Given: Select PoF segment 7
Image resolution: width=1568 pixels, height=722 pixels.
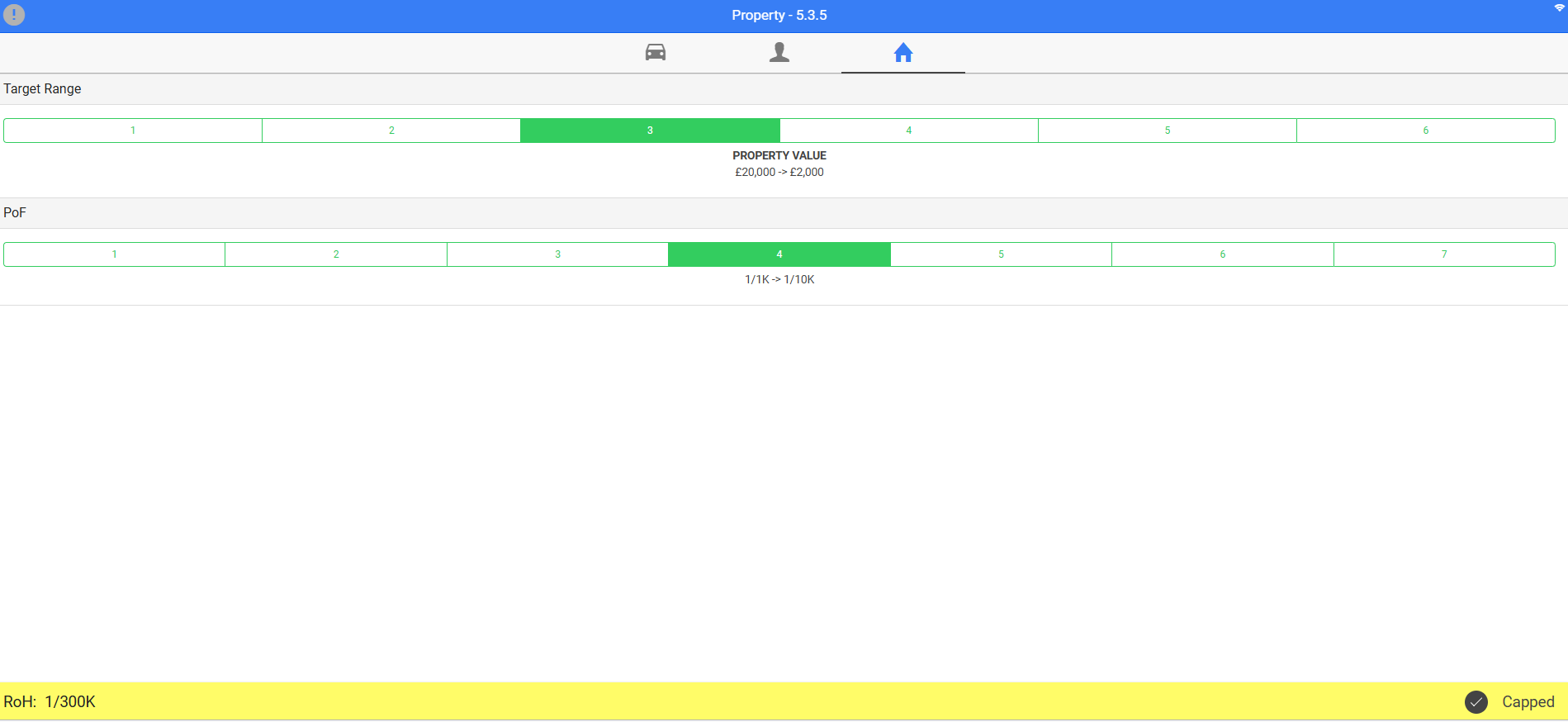Looking at the screenshot, I should coord(1443,254).
